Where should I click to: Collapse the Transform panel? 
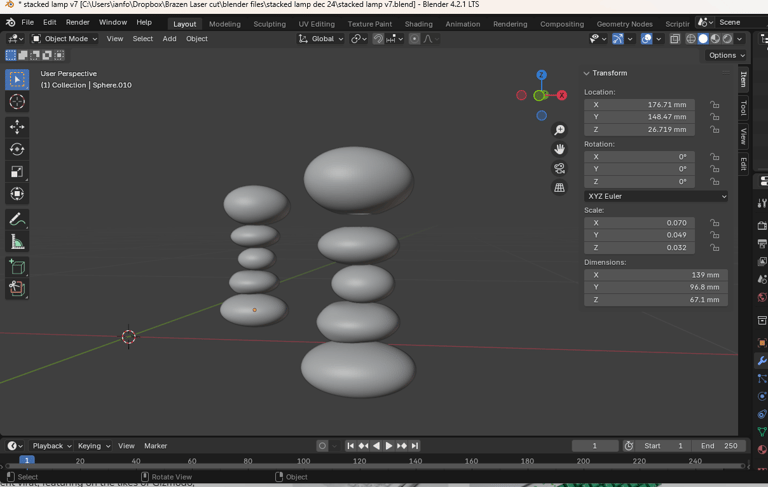pos(586,73)
